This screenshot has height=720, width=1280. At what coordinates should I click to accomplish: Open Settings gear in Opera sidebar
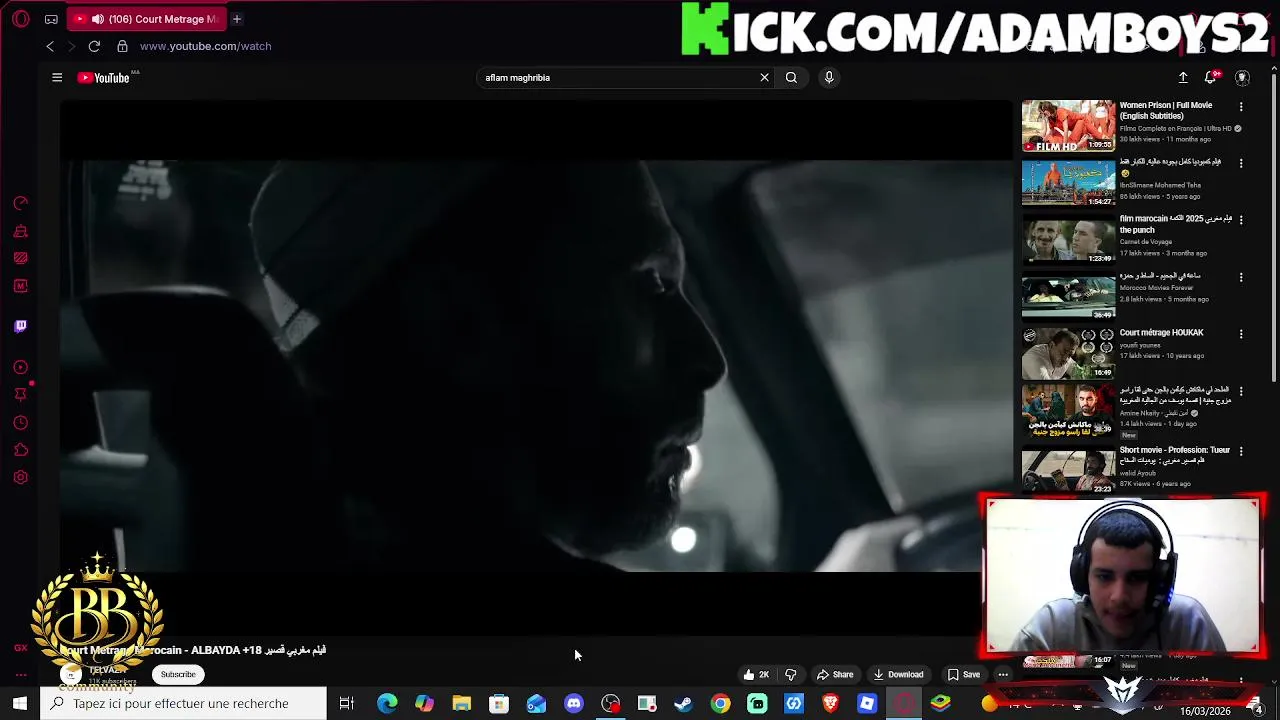point(21,477)
